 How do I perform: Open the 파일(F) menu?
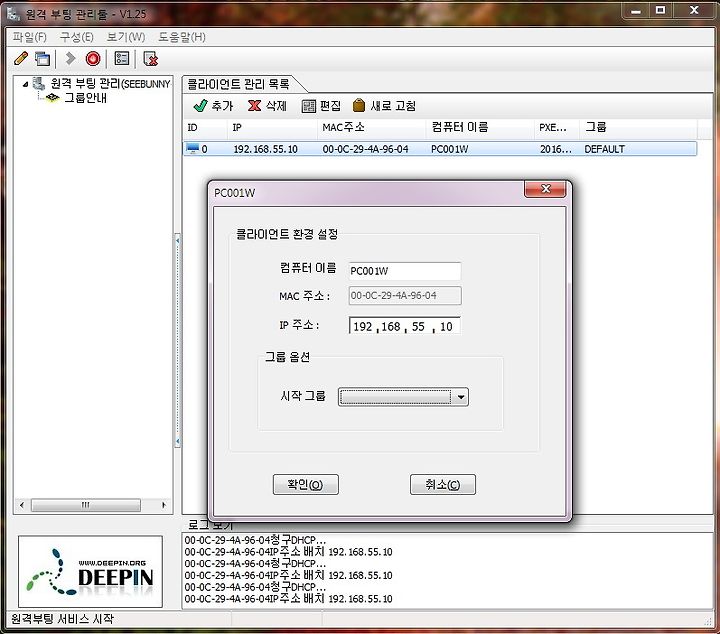tap(30, 37)
